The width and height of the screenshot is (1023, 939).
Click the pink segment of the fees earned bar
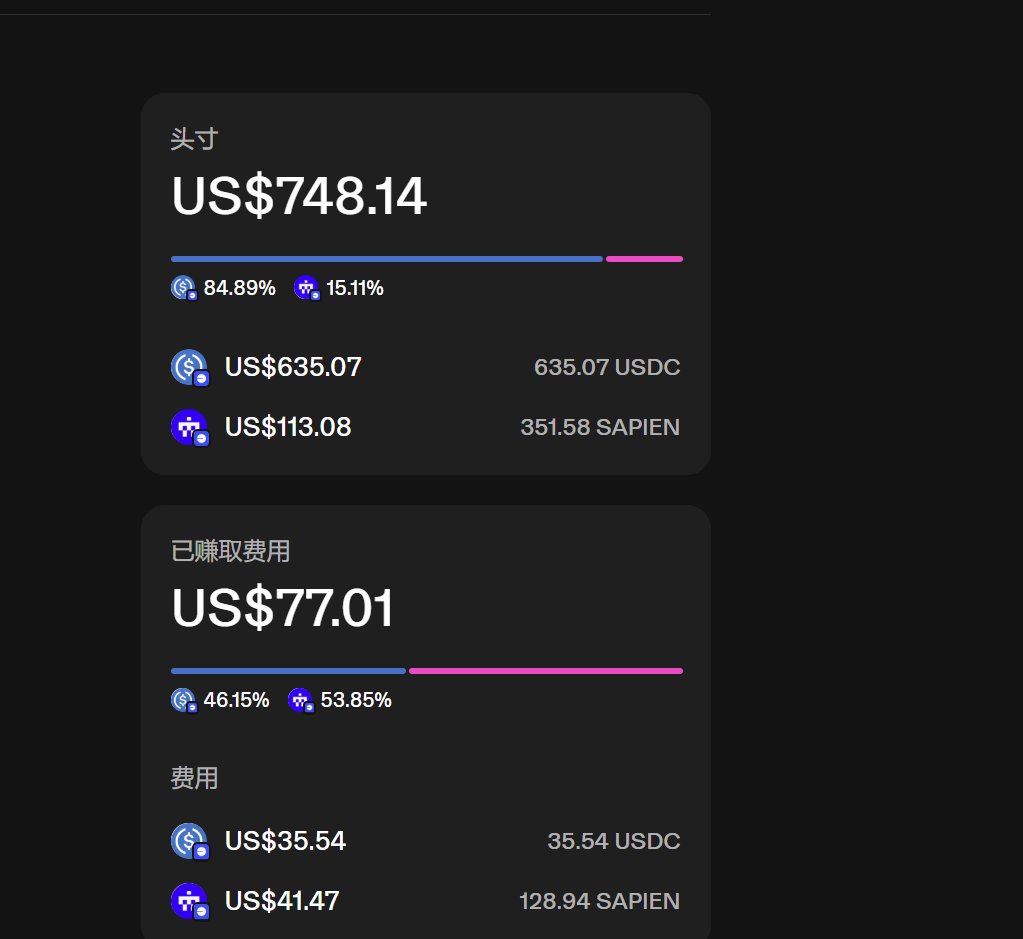pos(545,671)
